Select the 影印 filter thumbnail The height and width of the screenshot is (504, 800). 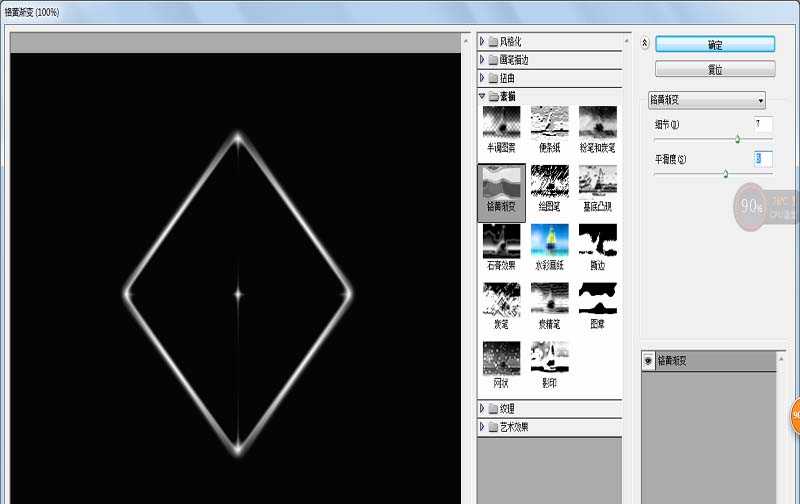549,358
